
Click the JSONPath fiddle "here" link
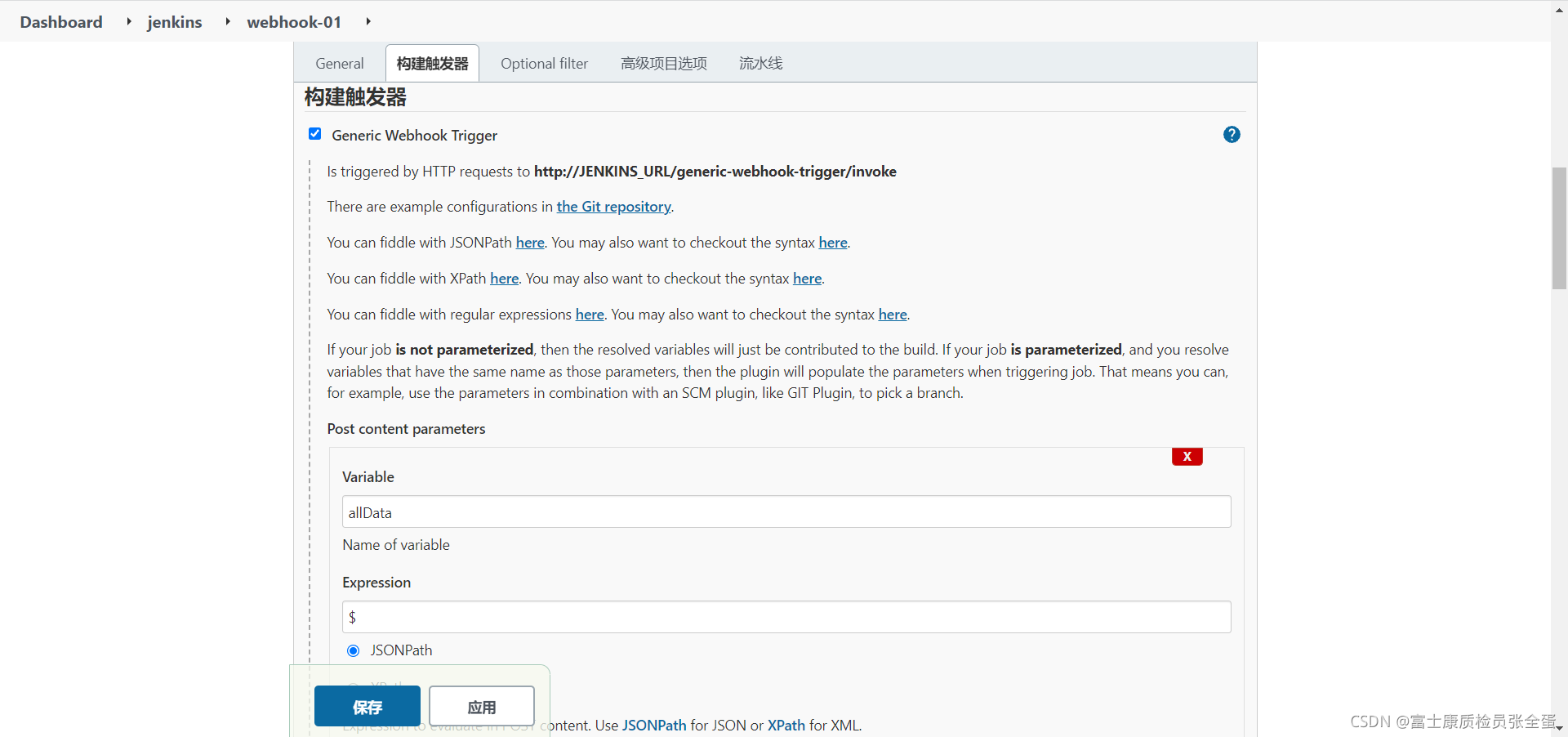pos(529,242)
